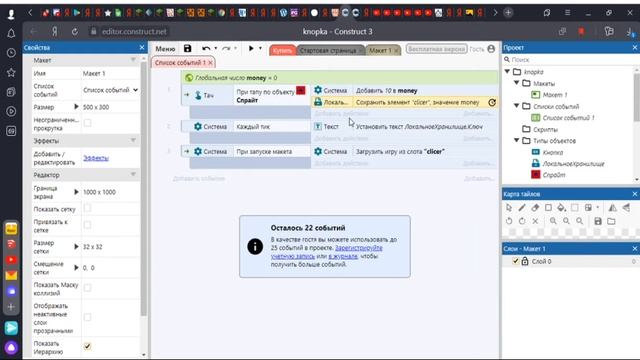Open browser history clock in sidebar
Screen dimensions: 640x360
coord(11,53)
